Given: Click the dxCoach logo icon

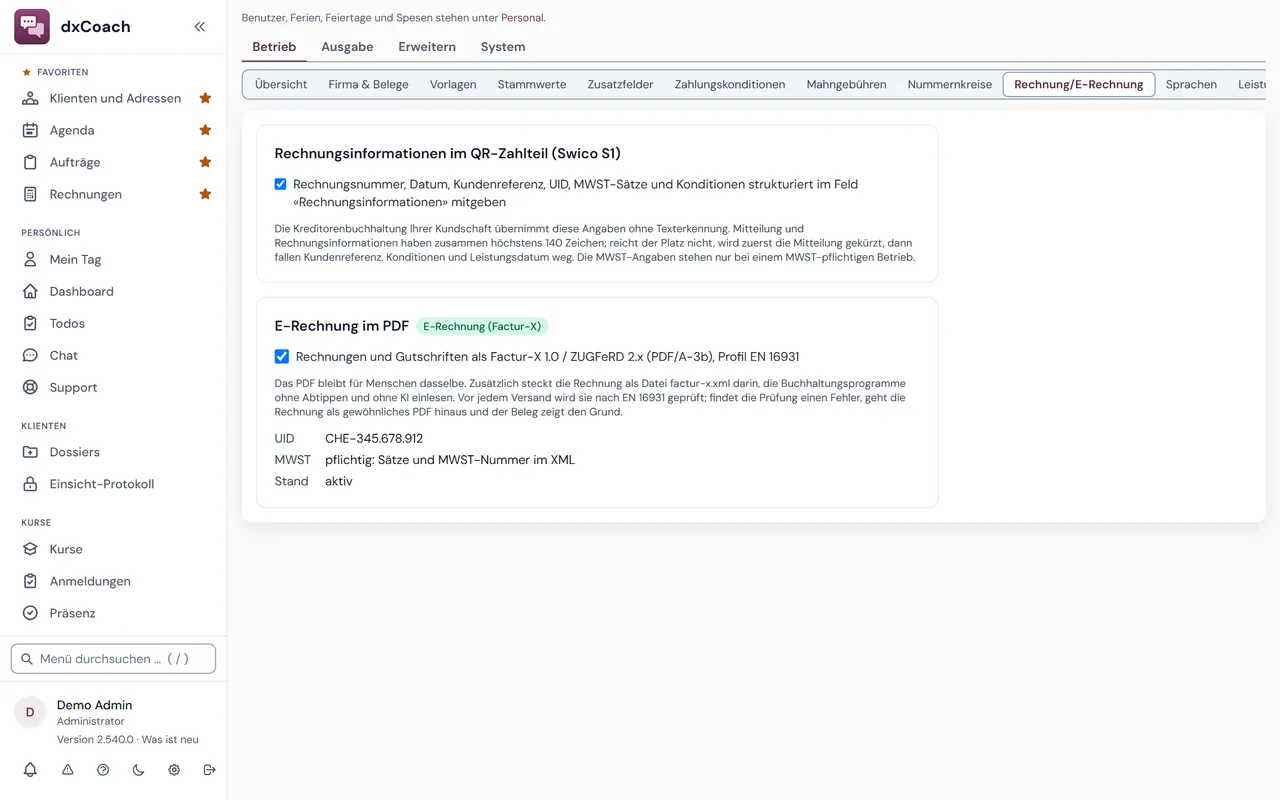Looking at the screenshot, I should [32, 27].
